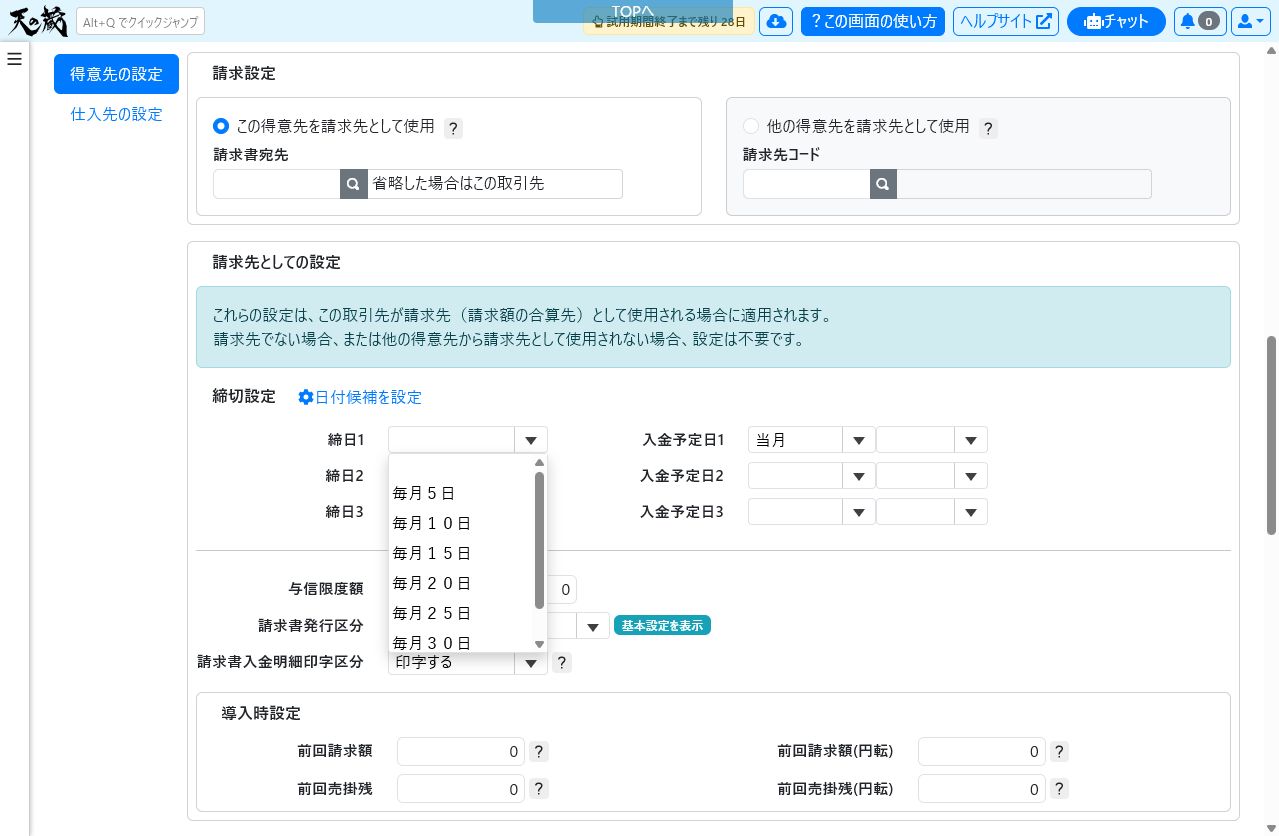
Task: Select 得意先の設定 tab
Action: pyautogui.click(x=116, y=74)
